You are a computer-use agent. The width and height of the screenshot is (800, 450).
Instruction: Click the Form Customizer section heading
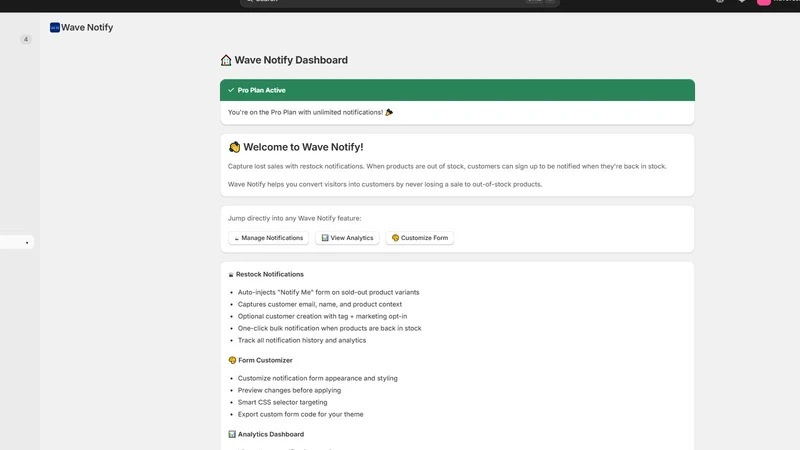tap(265, 360)
